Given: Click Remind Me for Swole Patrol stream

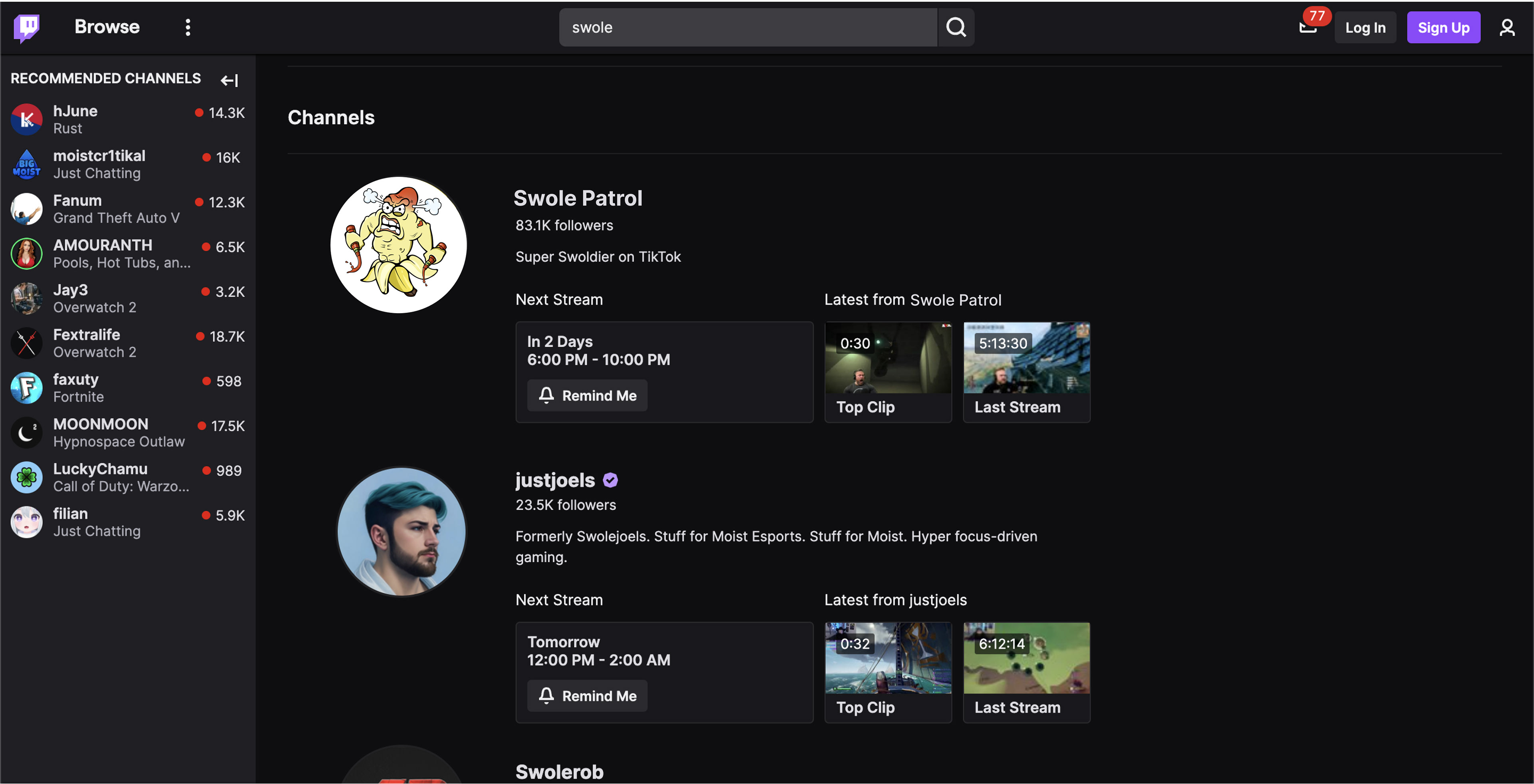Looking at the screenshot, I should 587,395.
